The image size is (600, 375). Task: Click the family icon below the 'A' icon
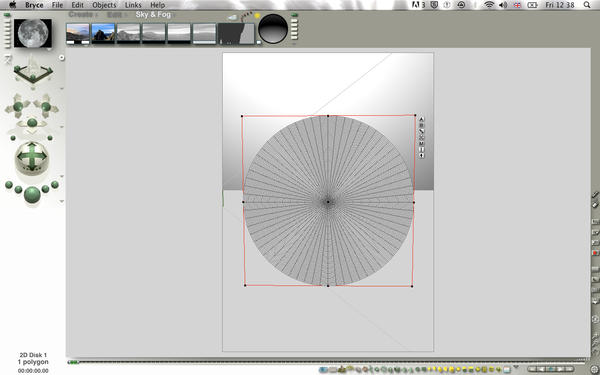(421, 125)
